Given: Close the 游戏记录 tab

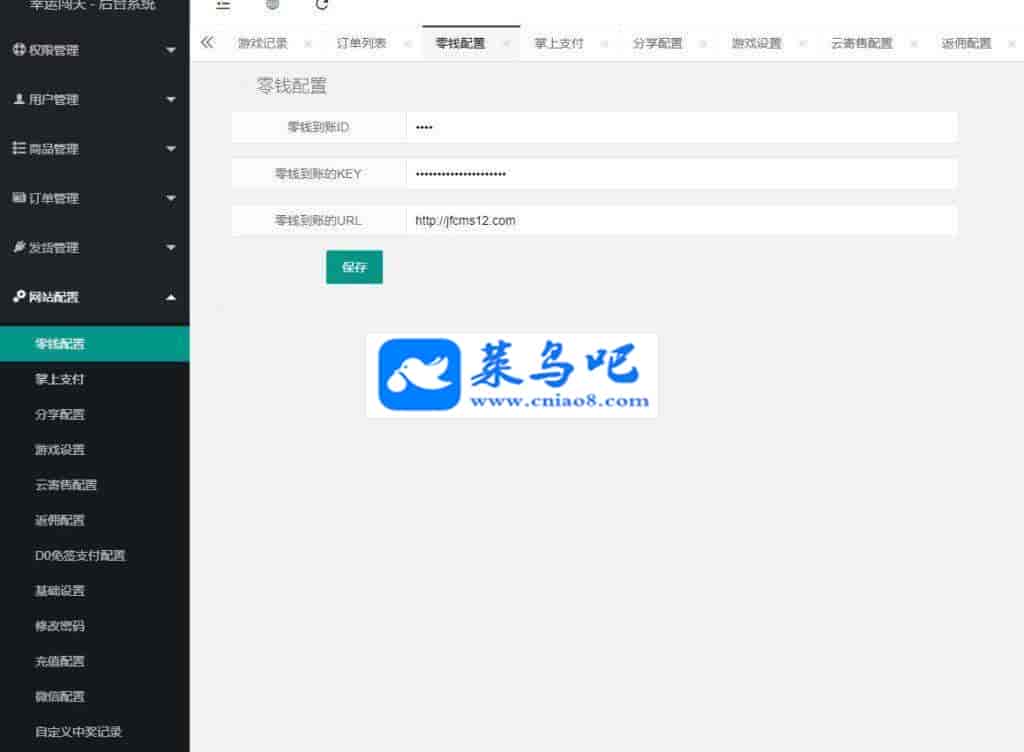Looking at the screenshot, I should (x=307, y=44).
